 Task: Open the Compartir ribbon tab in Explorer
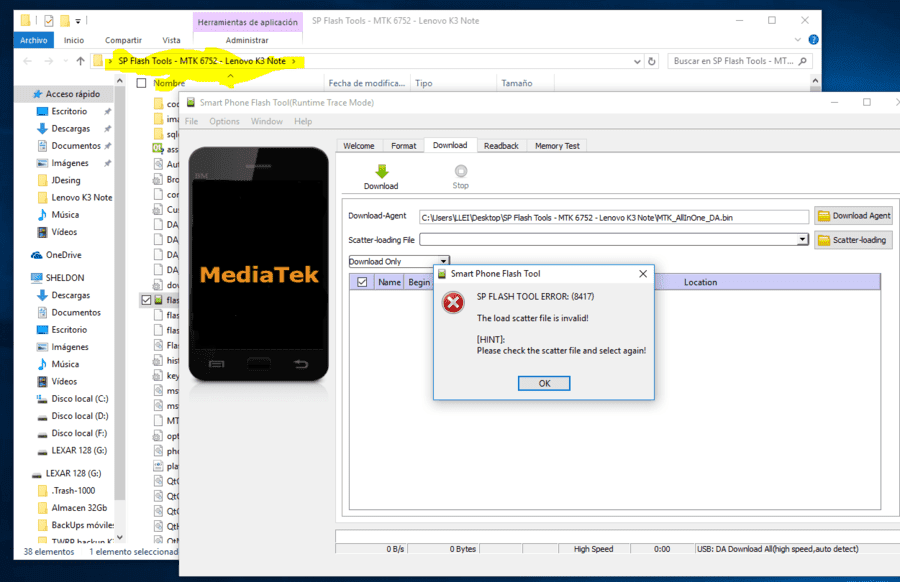pos(123,40)
